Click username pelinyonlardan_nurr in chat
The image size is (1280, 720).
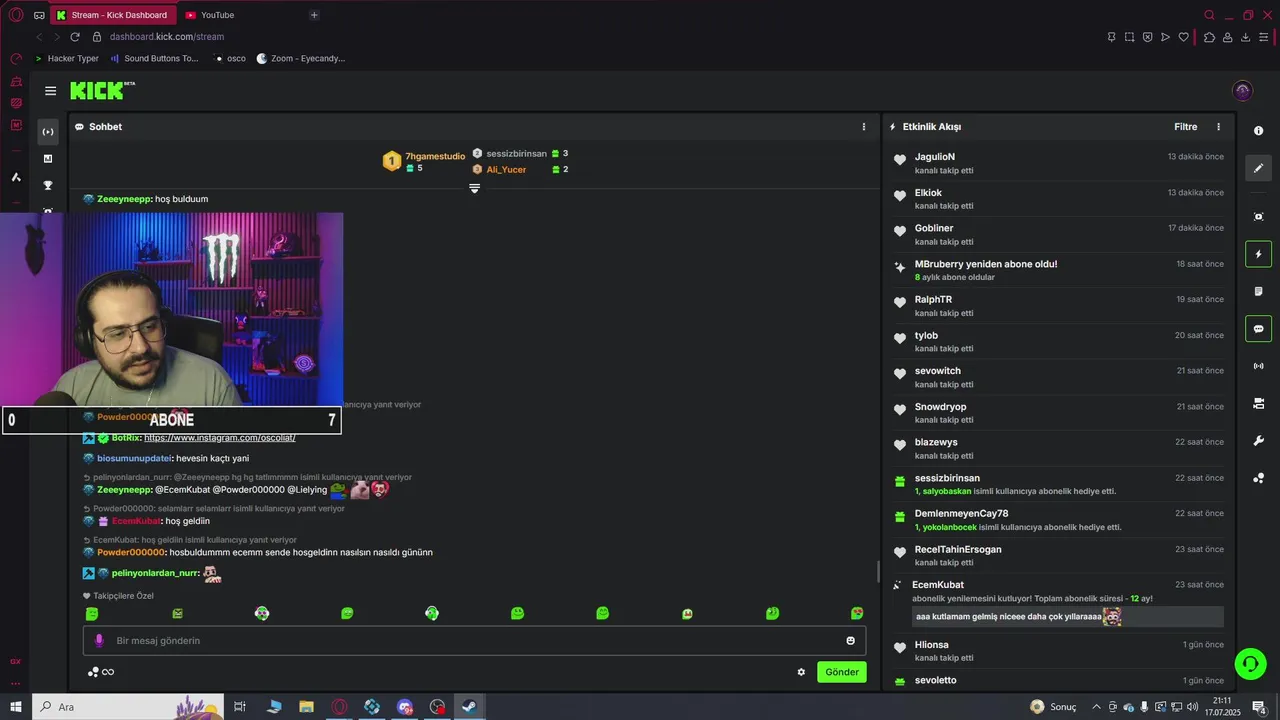point(155,574)
